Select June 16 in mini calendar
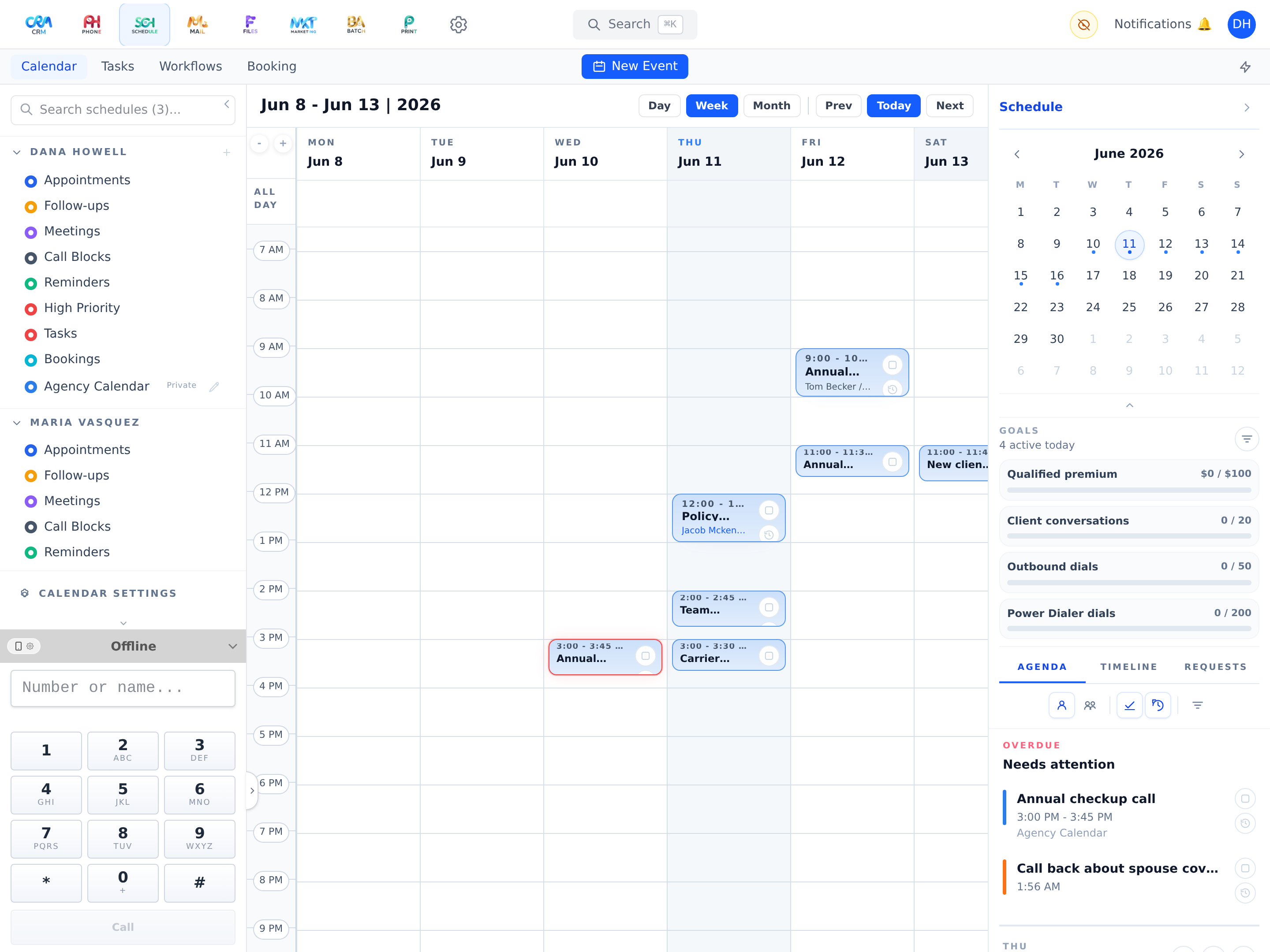 [1057, 276]
